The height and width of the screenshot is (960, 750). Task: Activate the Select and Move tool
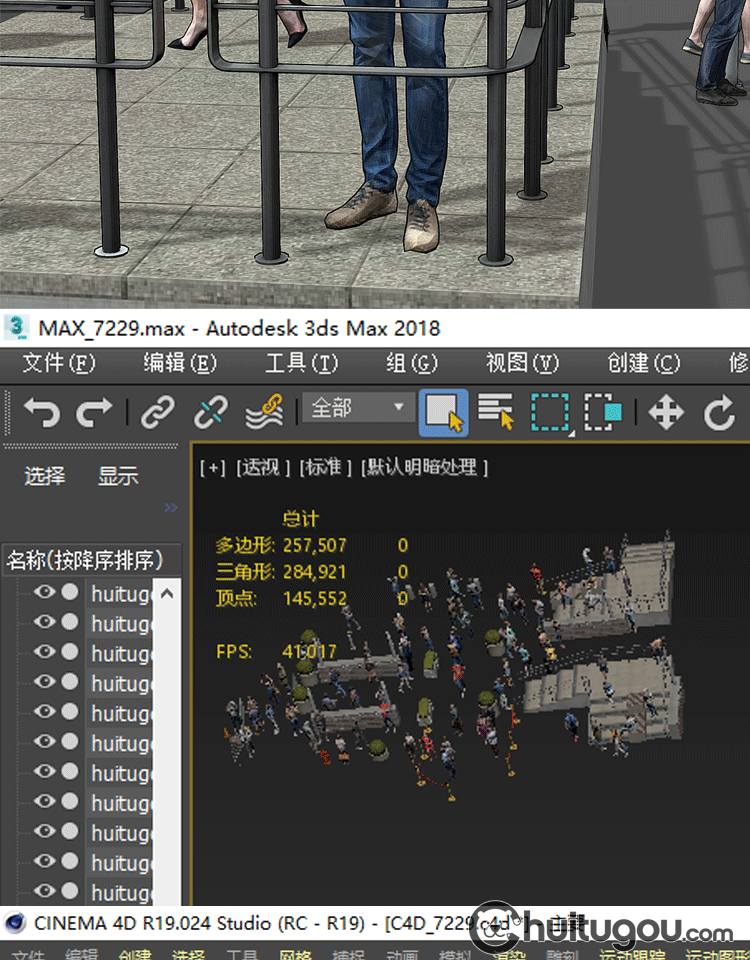[666, 411]
